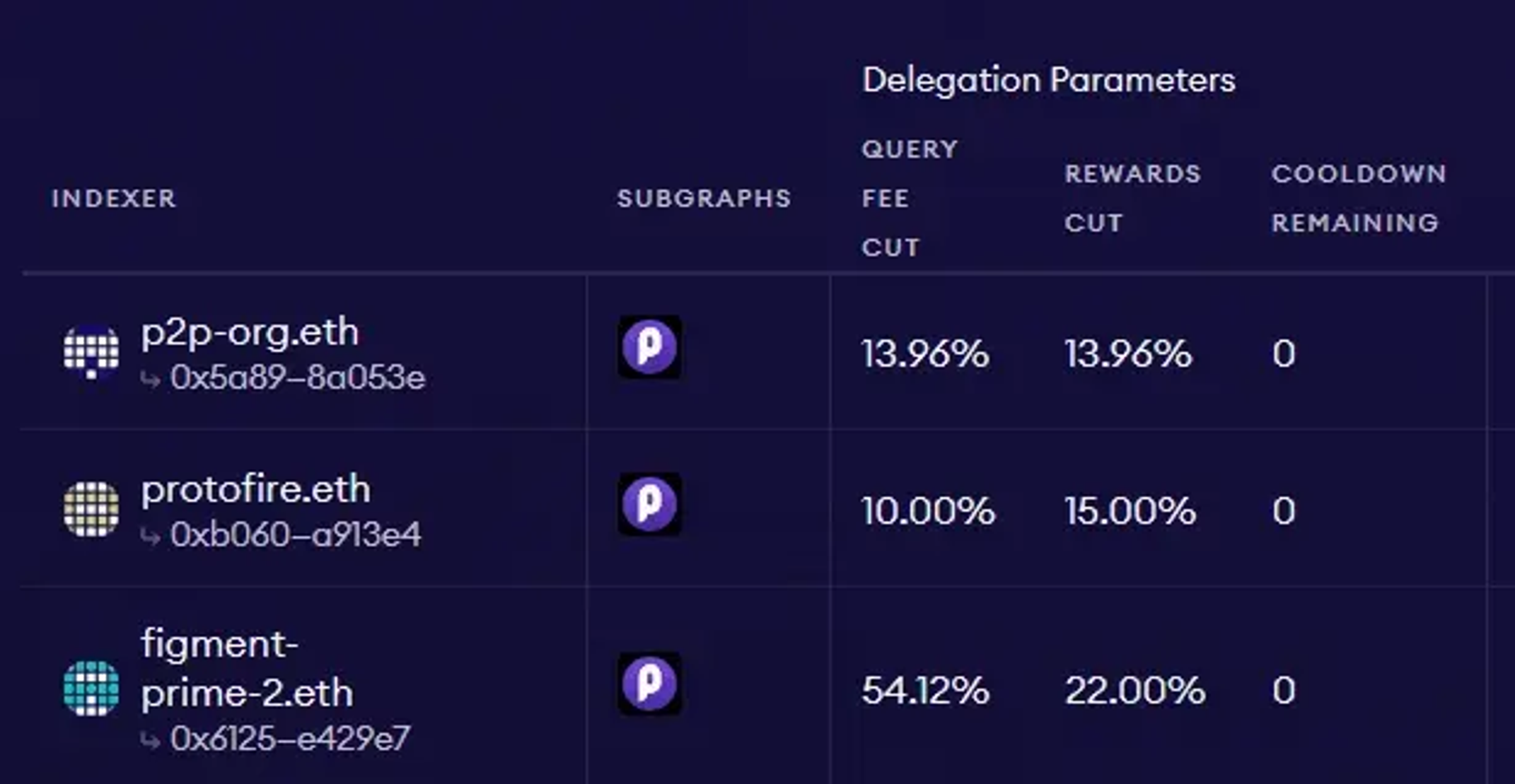This screenshot has width=1515, height=784.
Task: Sort by the Subgraphs column header
Action: [704, 199]
